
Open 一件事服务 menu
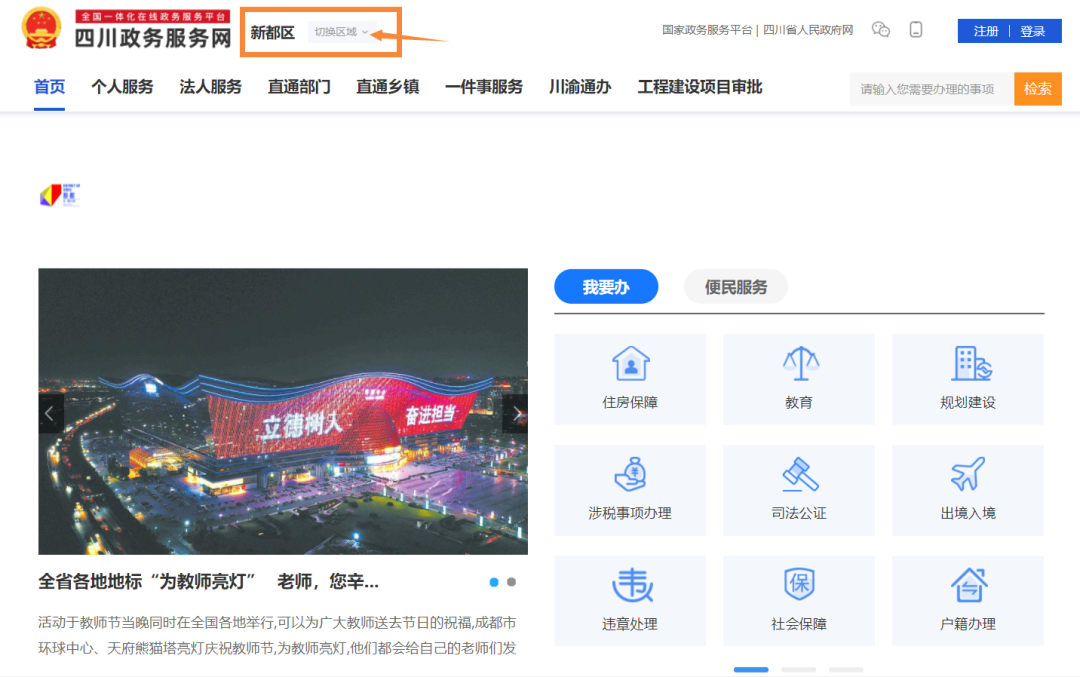[x=484, y=87]
